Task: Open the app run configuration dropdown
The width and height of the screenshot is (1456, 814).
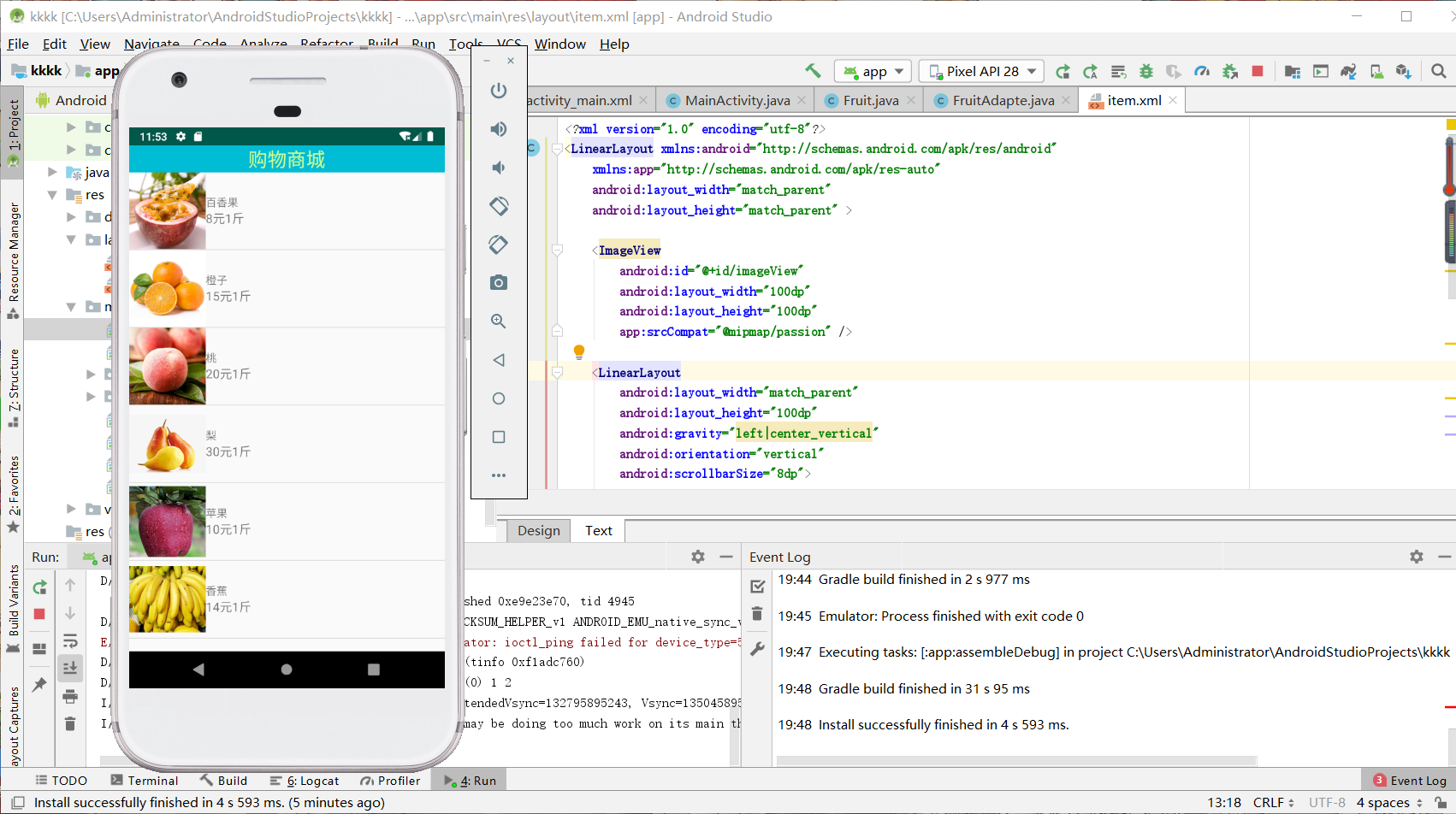Action: [x=873, y=72]
